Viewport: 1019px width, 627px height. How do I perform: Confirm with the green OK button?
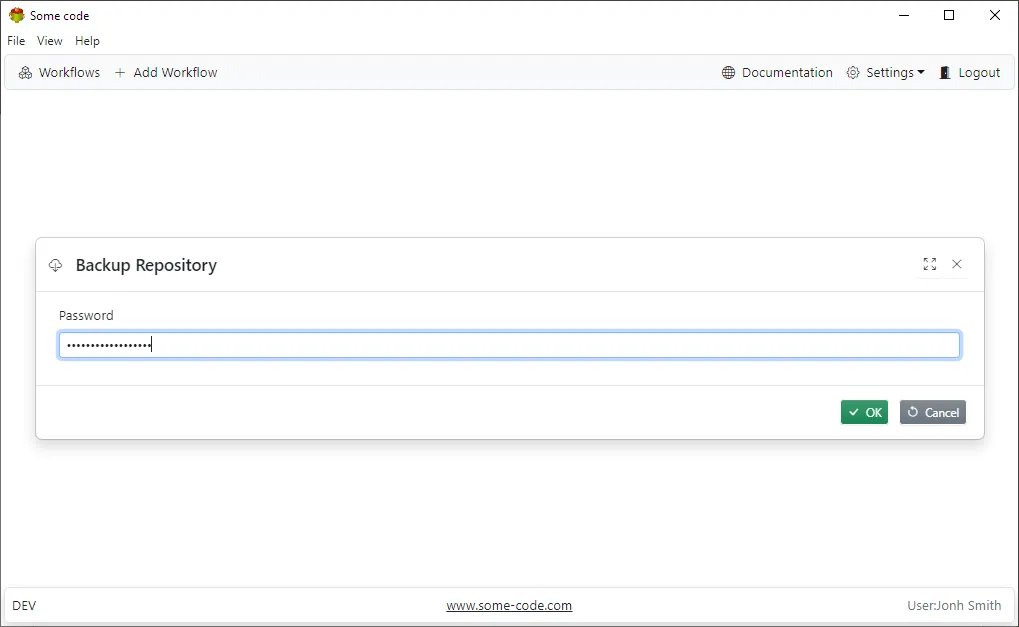[x=864, y=412]
